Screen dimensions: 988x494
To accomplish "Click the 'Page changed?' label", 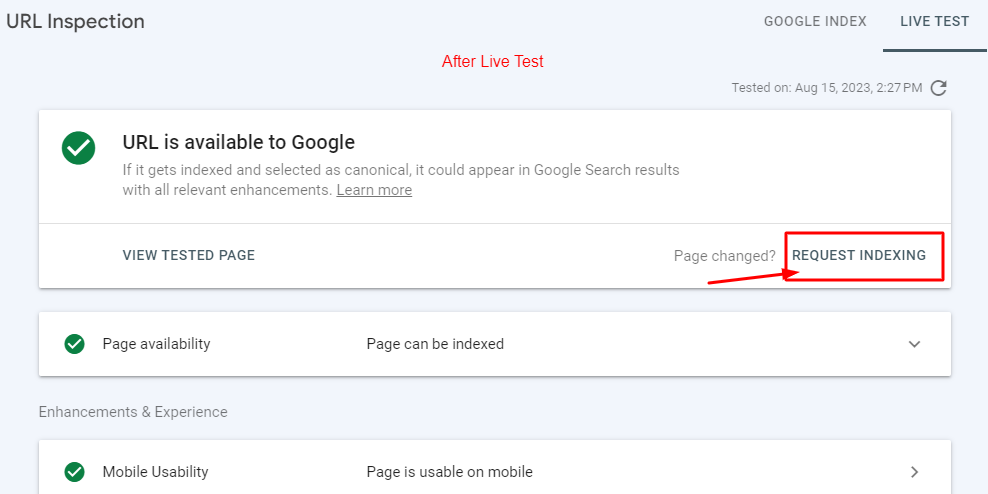I will [x=724, y=256].
